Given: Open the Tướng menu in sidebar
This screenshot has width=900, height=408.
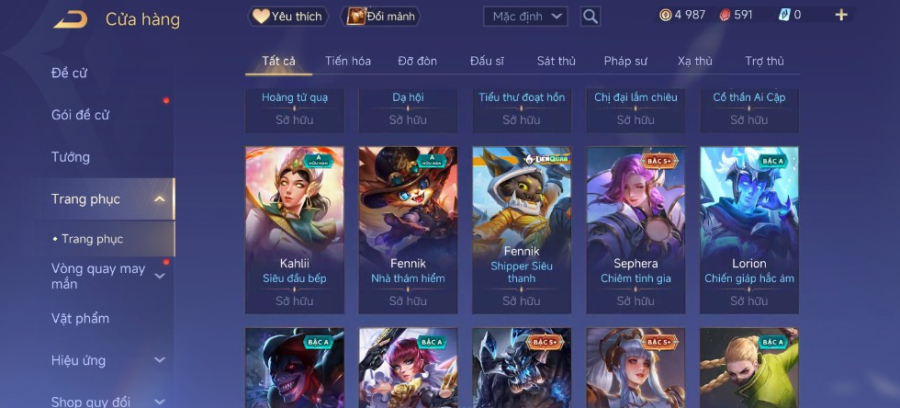Looking at the screenshot, I should click(71, 157).
